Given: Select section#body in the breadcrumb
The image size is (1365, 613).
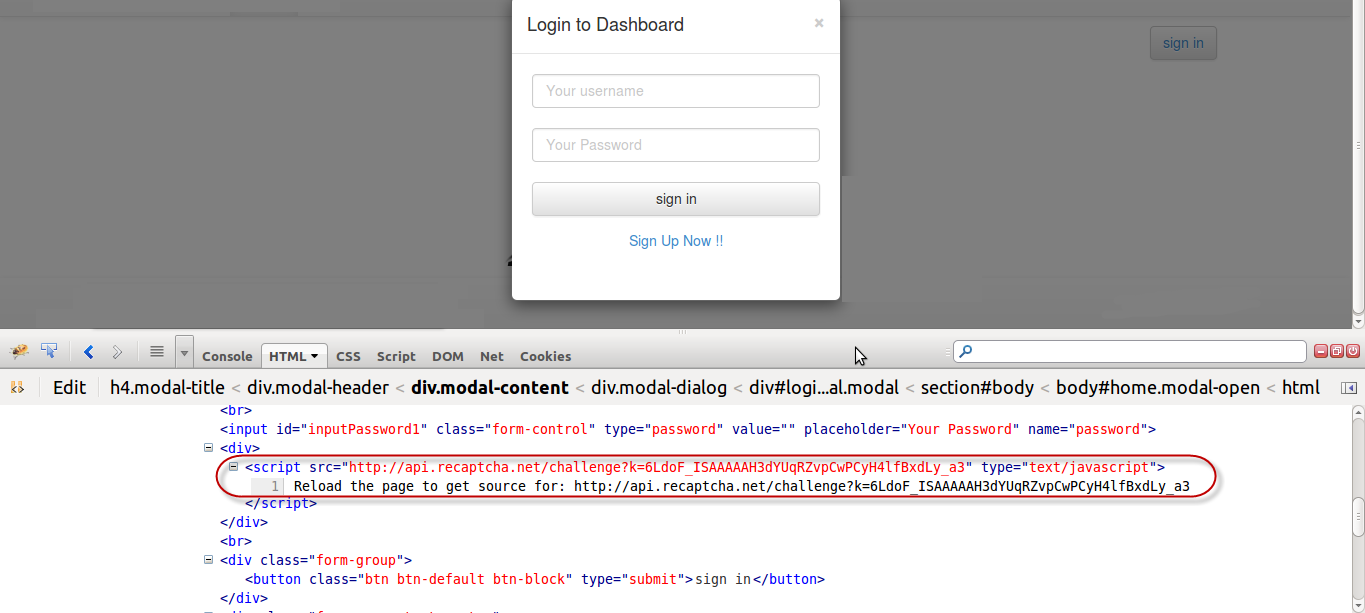Looking at the screenshot, I should tap(977, 387).
